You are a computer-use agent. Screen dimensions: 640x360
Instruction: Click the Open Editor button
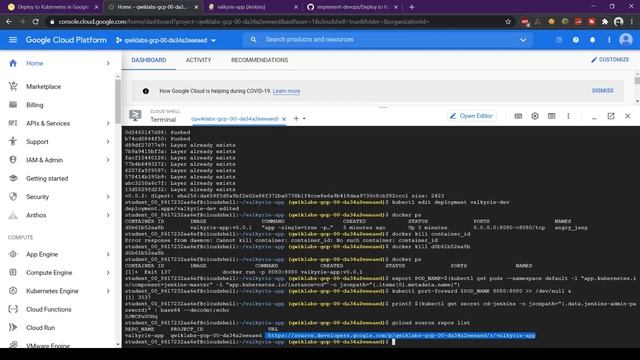click(x=472, y=116)
